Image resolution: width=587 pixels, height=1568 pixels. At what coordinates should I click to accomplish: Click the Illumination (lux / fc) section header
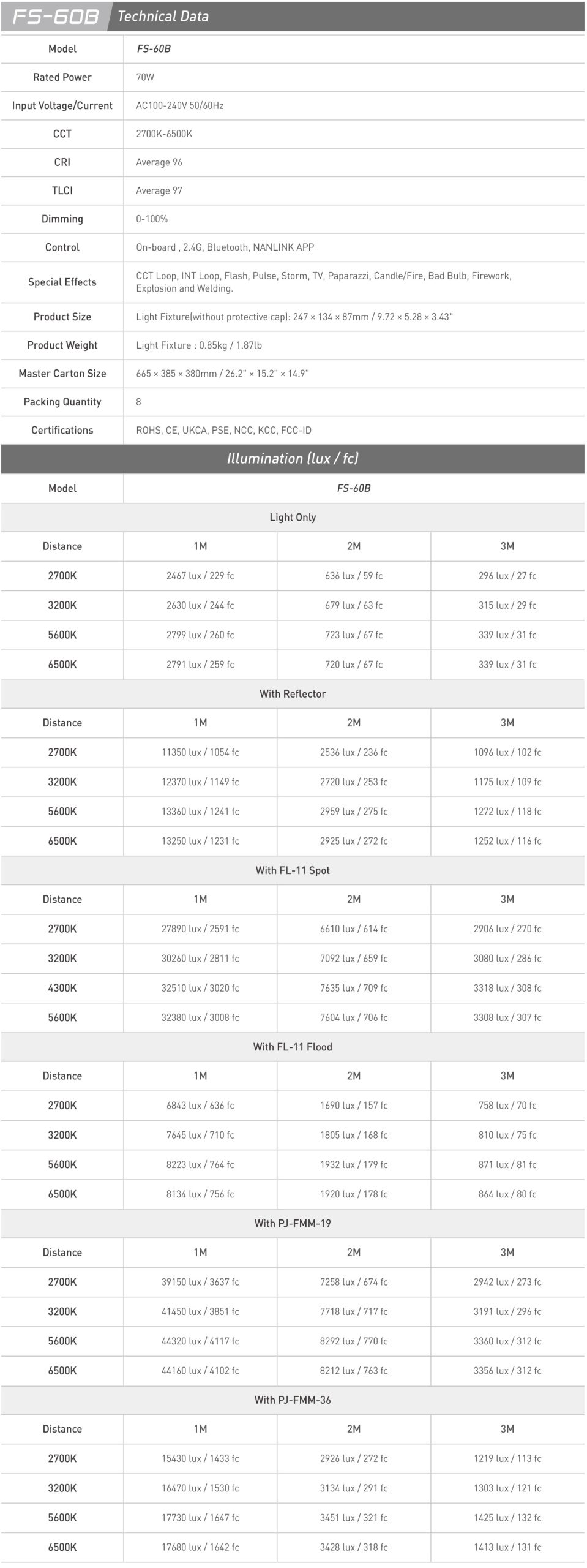tap(293, 458)
